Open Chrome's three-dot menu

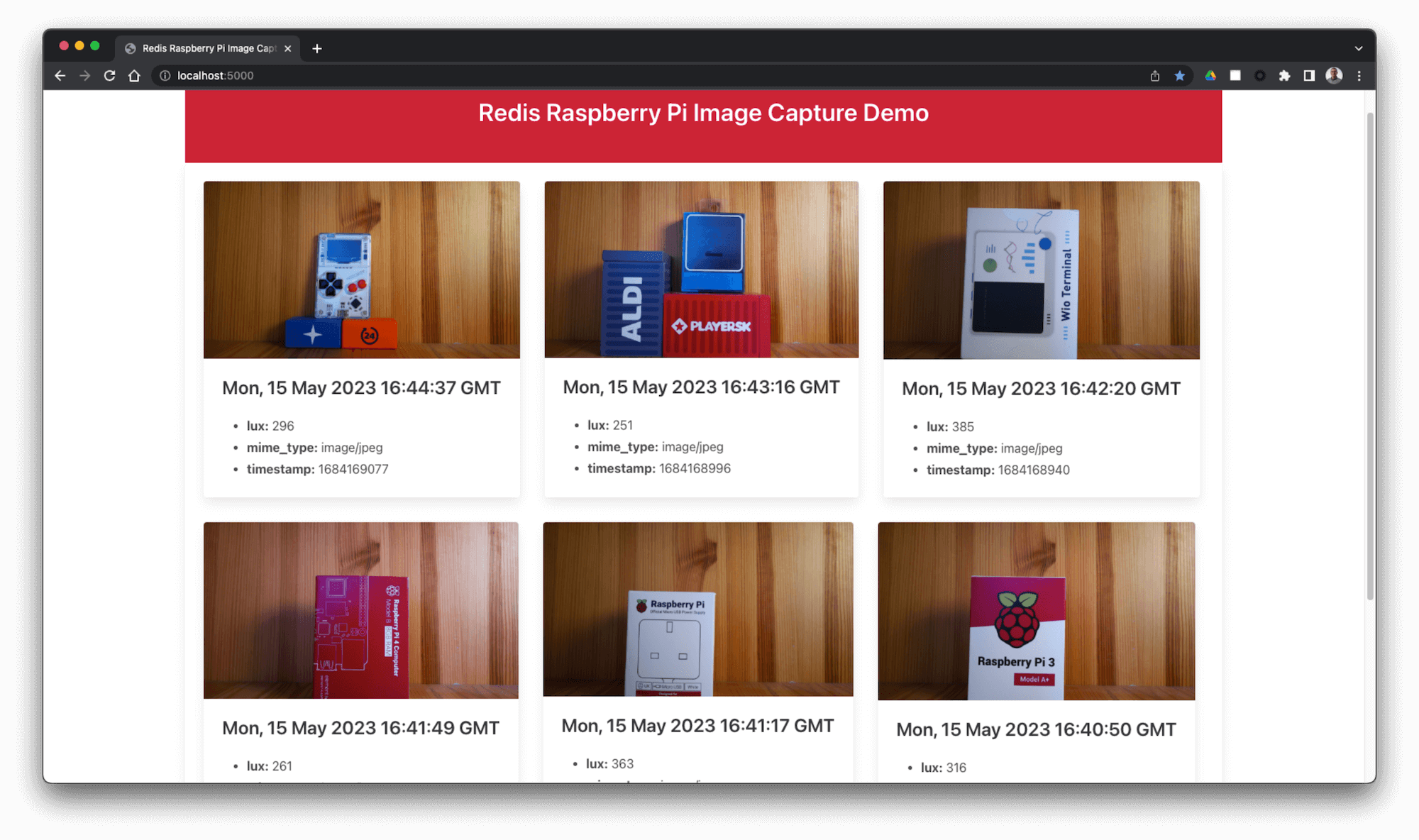1359,76
